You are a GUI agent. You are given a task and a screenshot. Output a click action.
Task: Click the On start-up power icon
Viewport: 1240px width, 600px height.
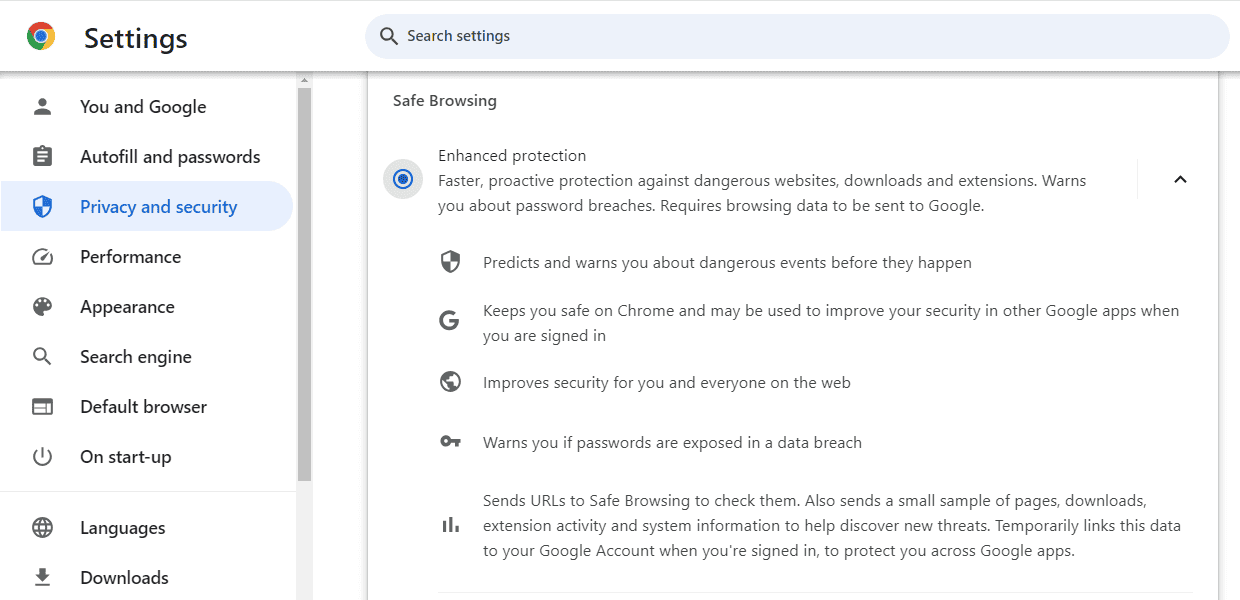(42, 456)
